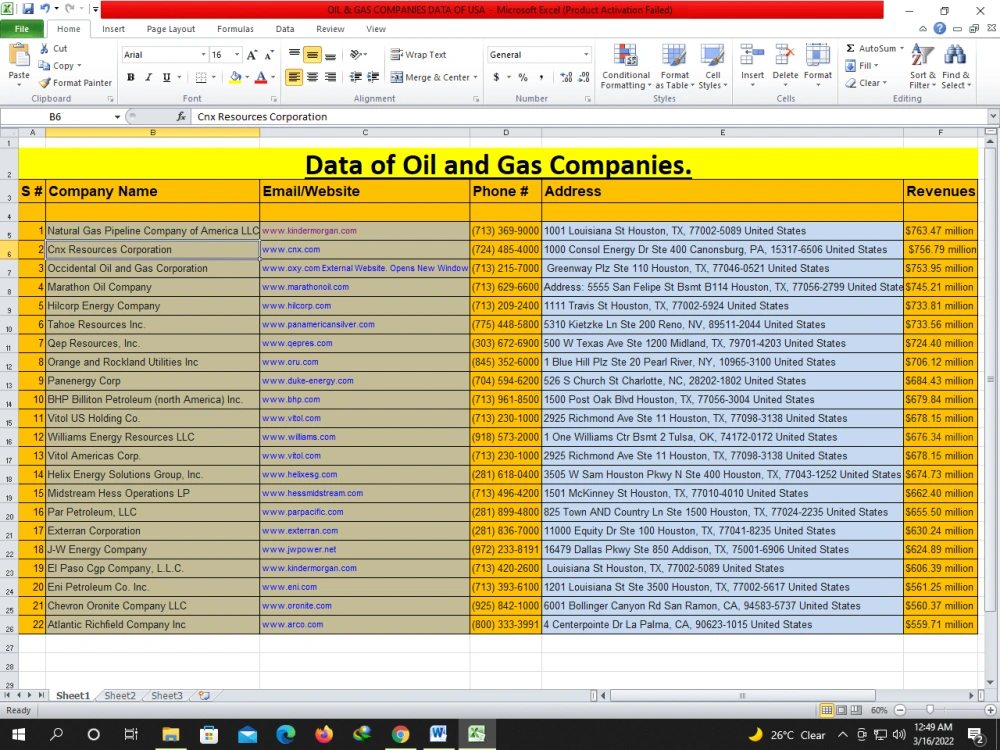Toggle Center horizontal alignment
The width and height of the screenshot is (1000, 750).
(312, 77)
